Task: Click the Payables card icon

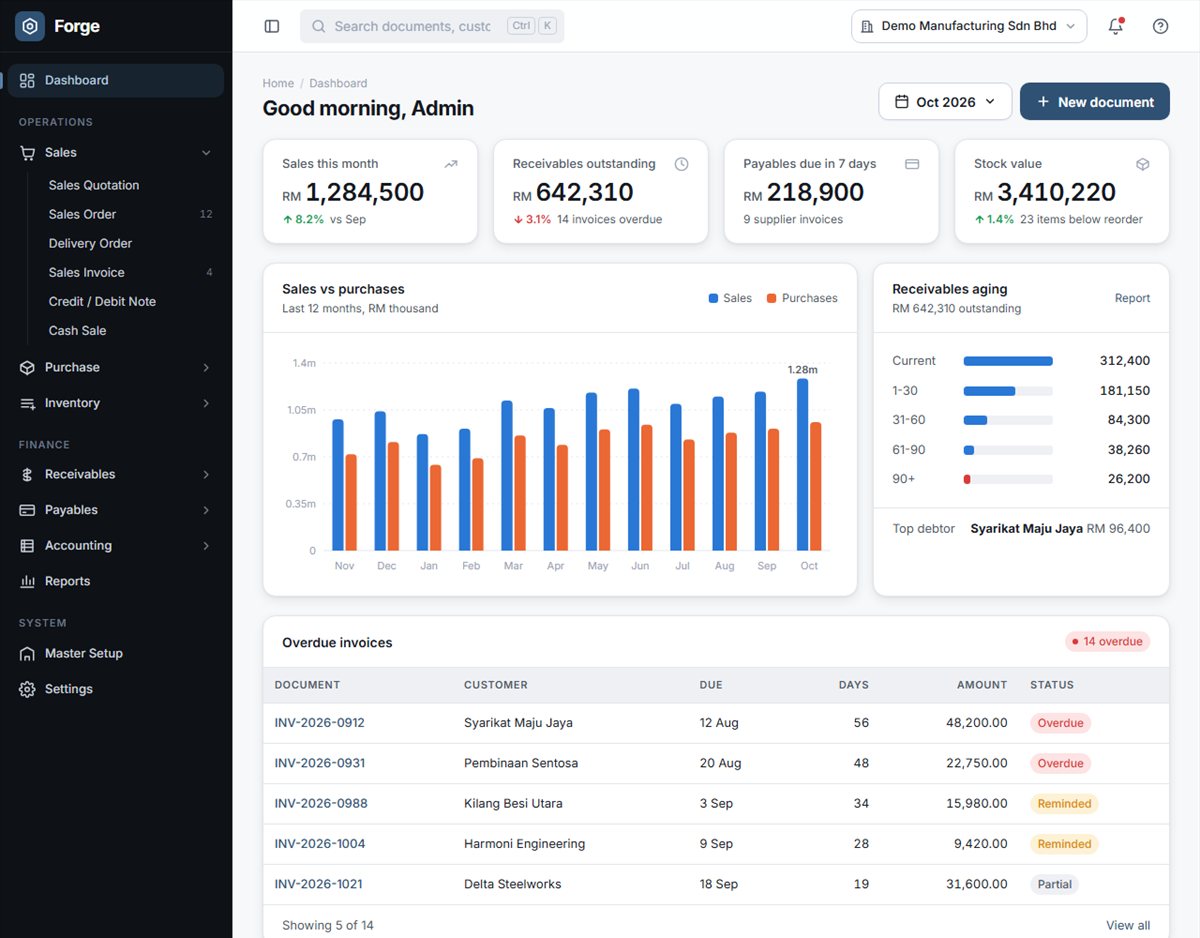Action: click(27, 510)
